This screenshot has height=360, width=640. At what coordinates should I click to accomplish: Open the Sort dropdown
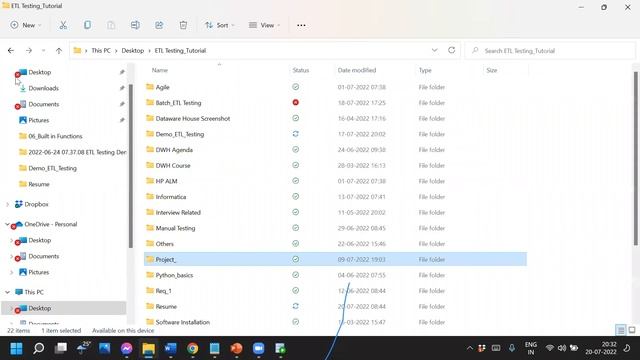(x=220, y=25)
